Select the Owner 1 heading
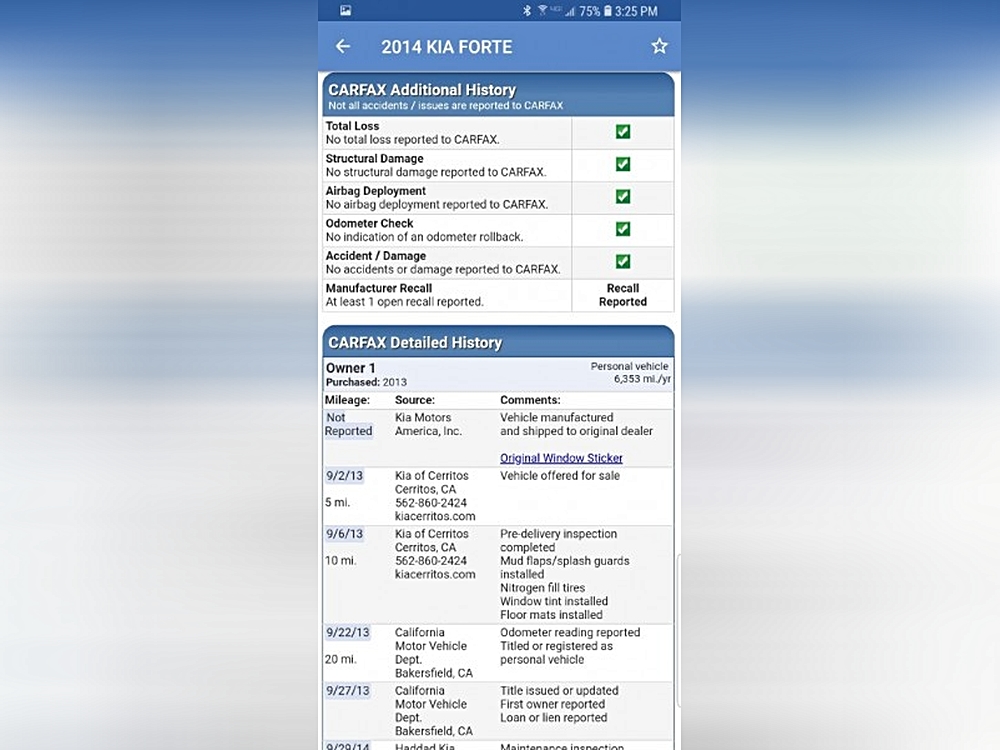 click(351, 368)
